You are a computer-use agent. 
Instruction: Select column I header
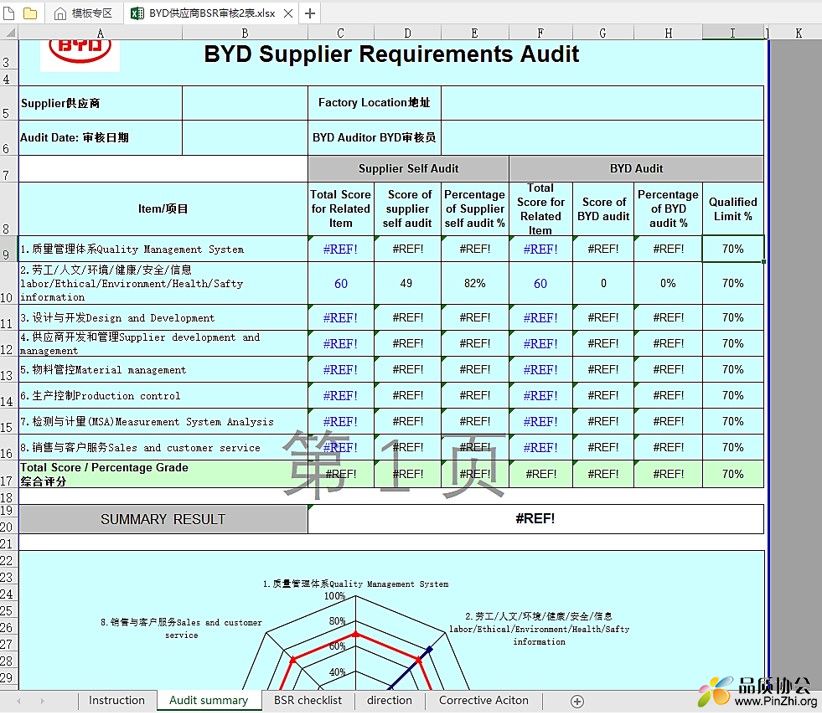(732, 33)
